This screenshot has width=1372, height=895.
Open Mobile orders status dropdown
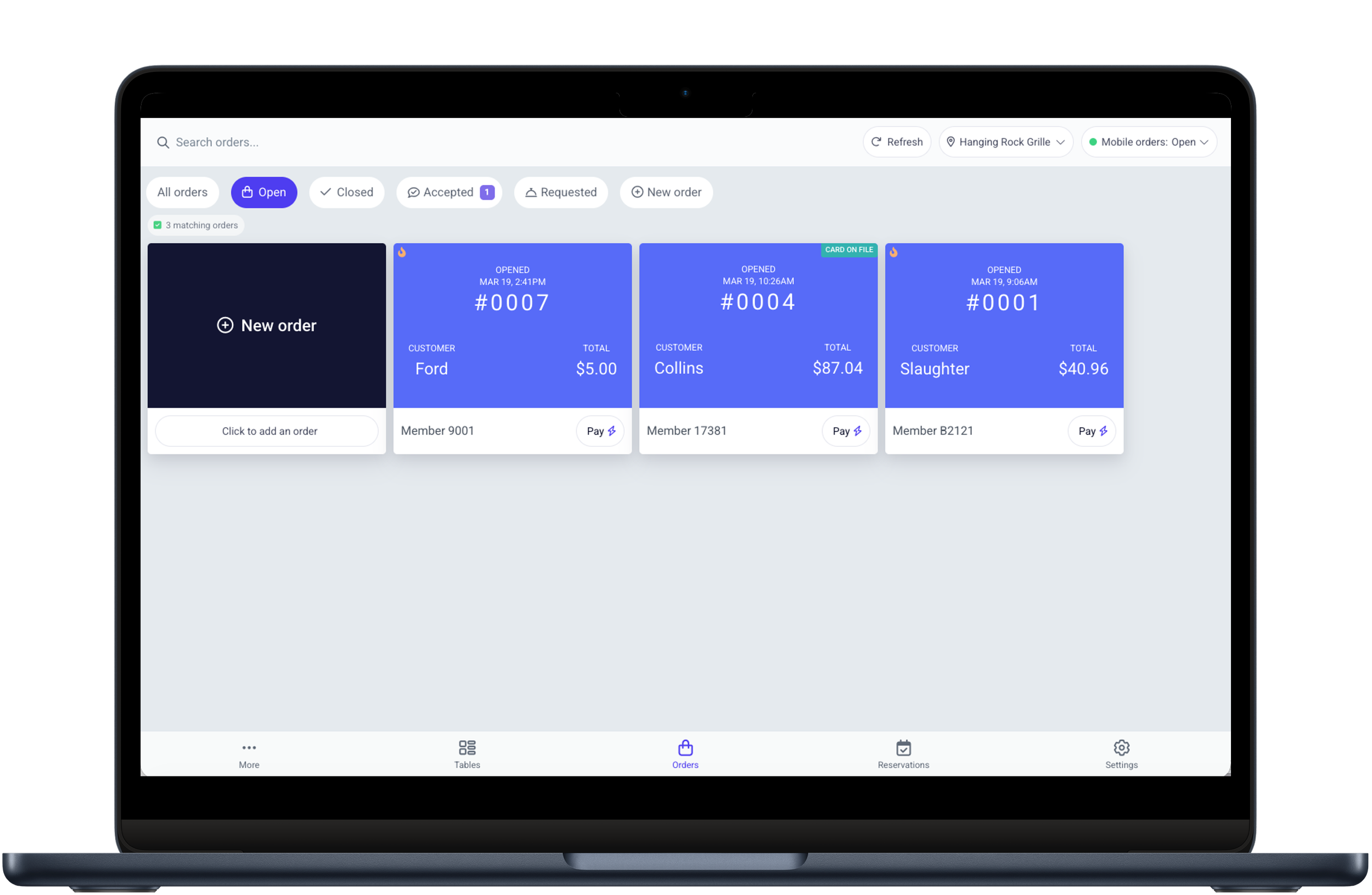[x=1149, y=142]
